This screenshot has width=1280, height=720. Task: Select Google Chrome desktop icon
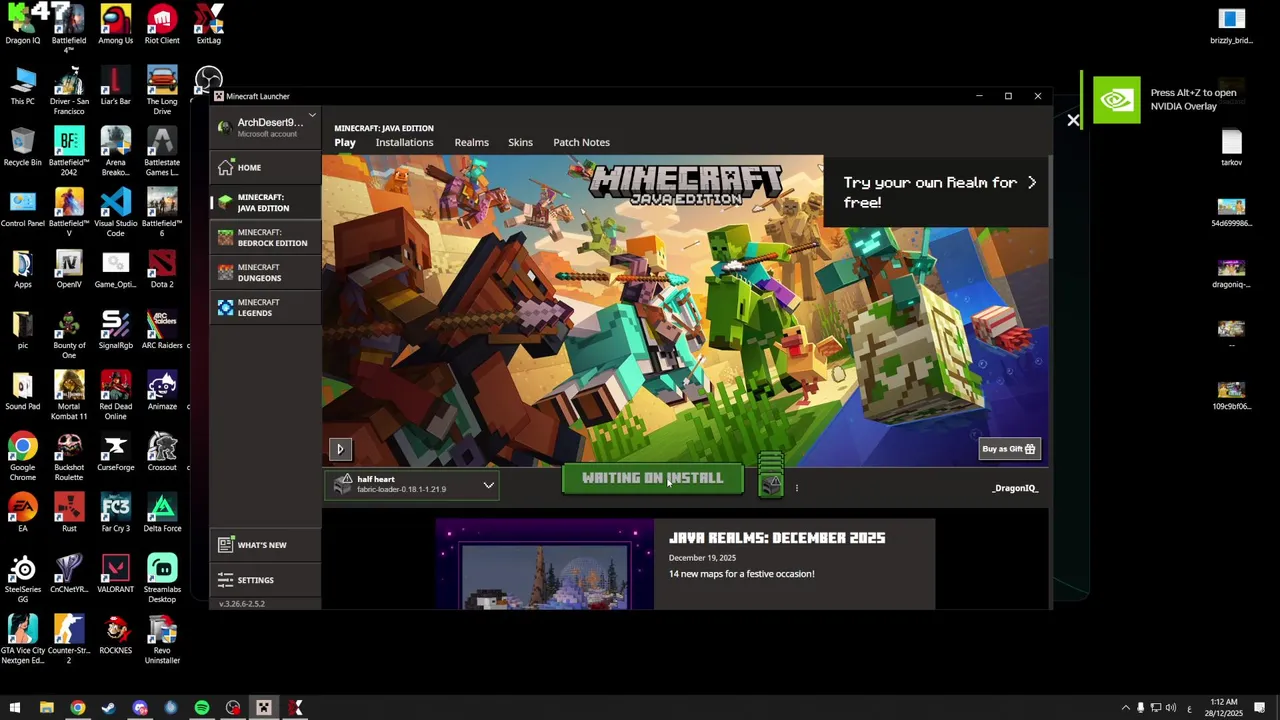point(22,456)
